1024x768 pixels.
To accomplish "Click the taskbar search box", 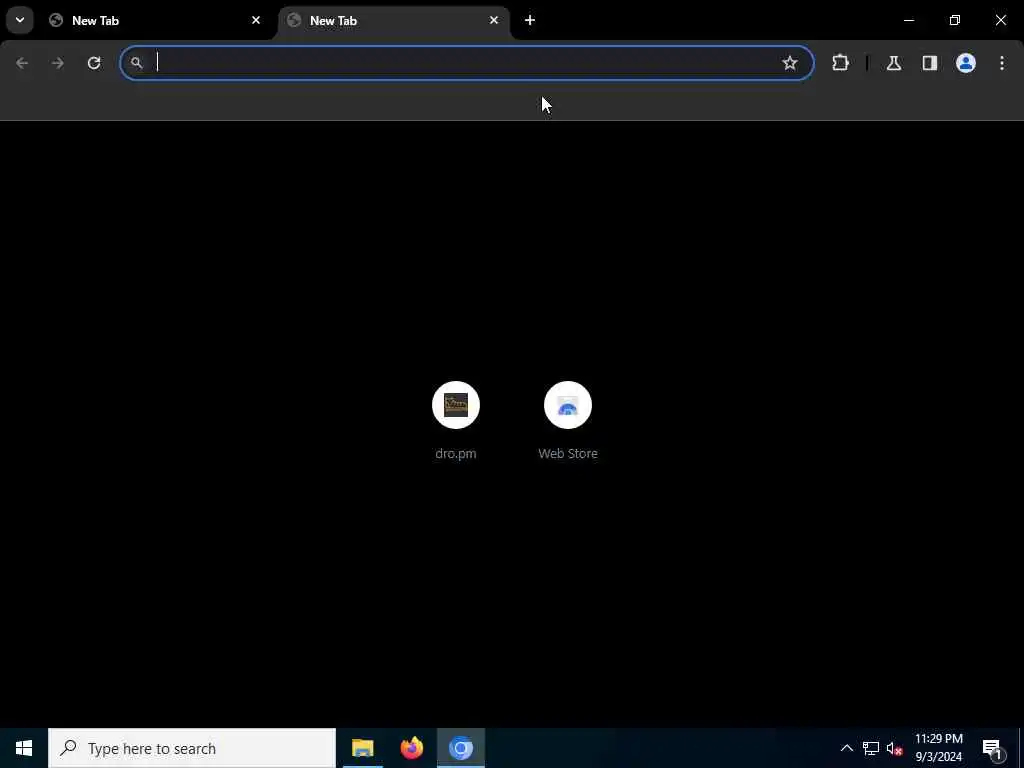I will coord(192,748).
